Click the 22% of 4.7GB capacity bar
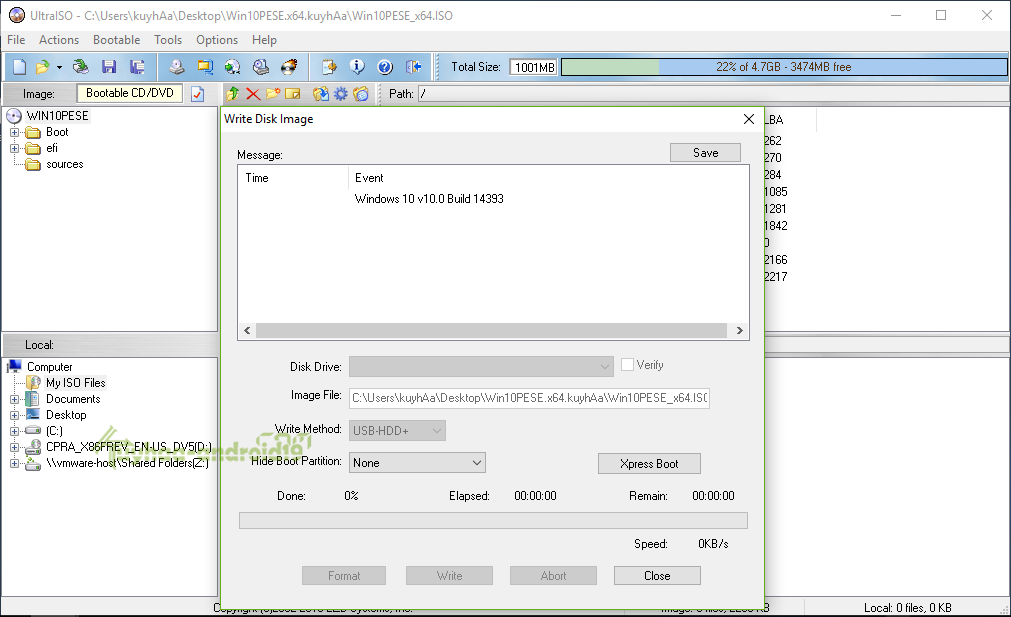 (x=784, y=67)
